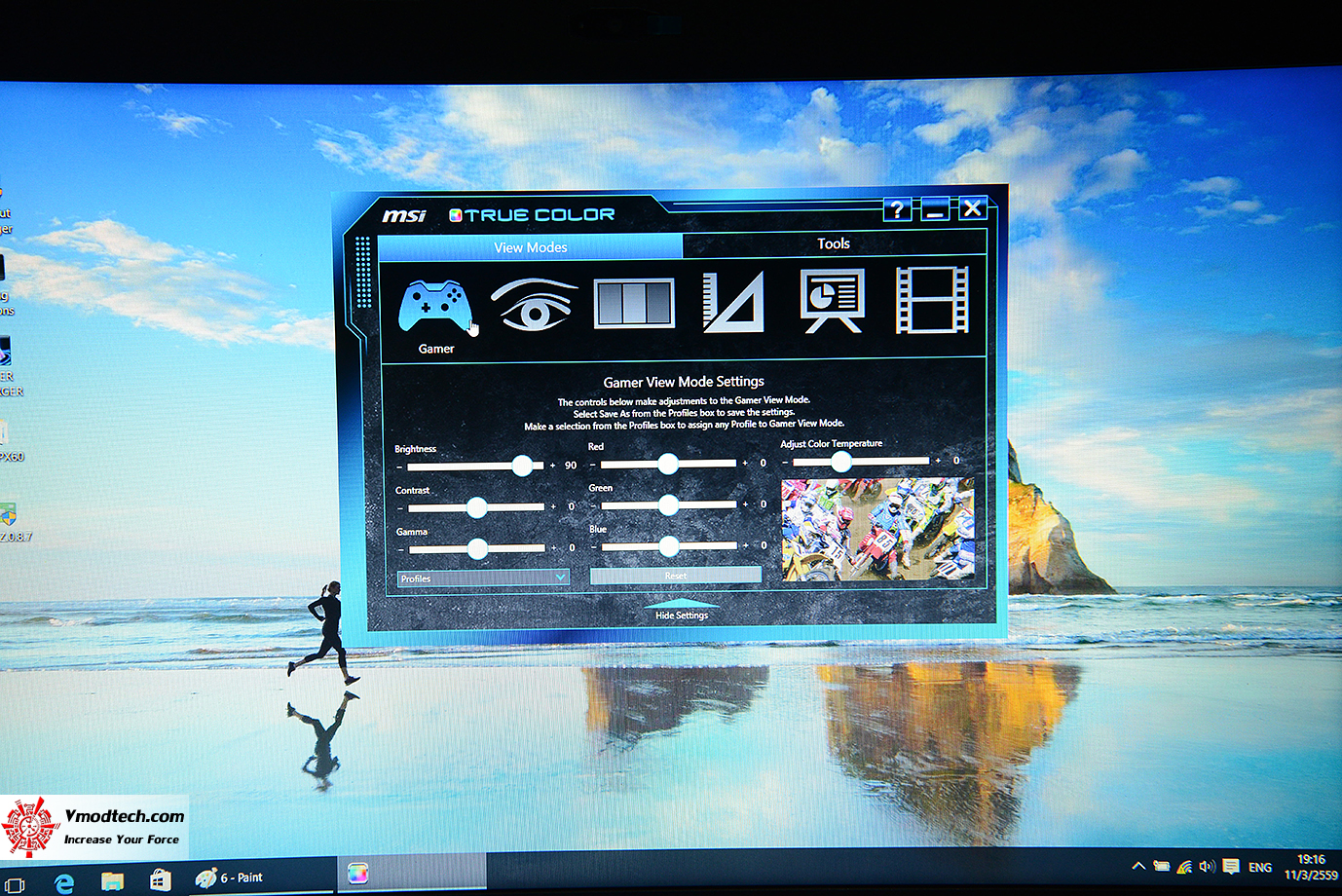Screen dimensions: 1342x896
Task: Increase Blue with its plus button
Action: point(747,545)
